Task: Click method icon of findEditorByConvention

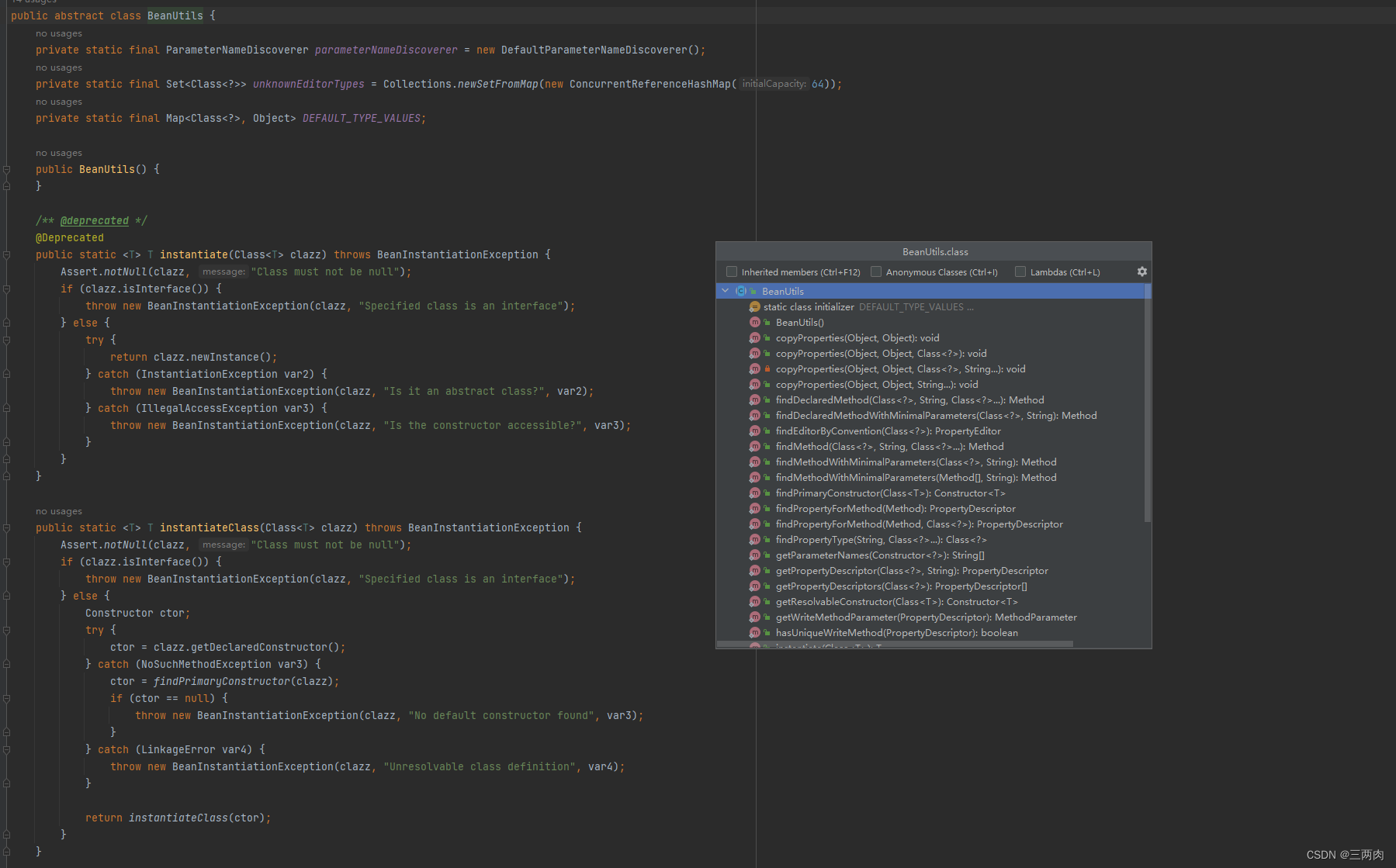Action: click(x=754, y=431)
